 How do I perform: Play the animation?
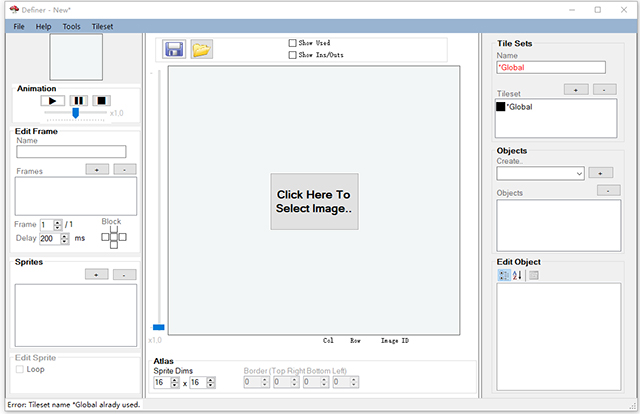point(53,100)
